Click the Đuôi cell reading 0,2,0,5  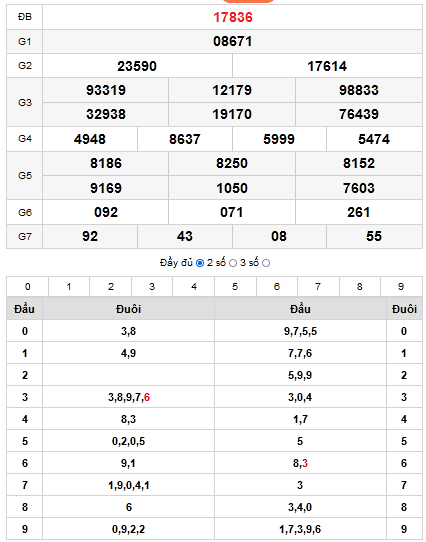129,441
